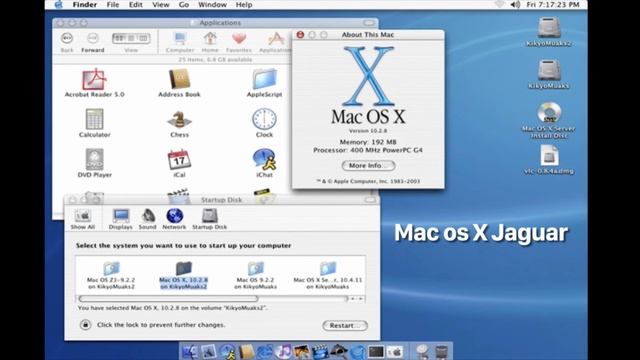Click More Info in About This Mac
This screenshot has height=360, width=640.
coord(368,165)
